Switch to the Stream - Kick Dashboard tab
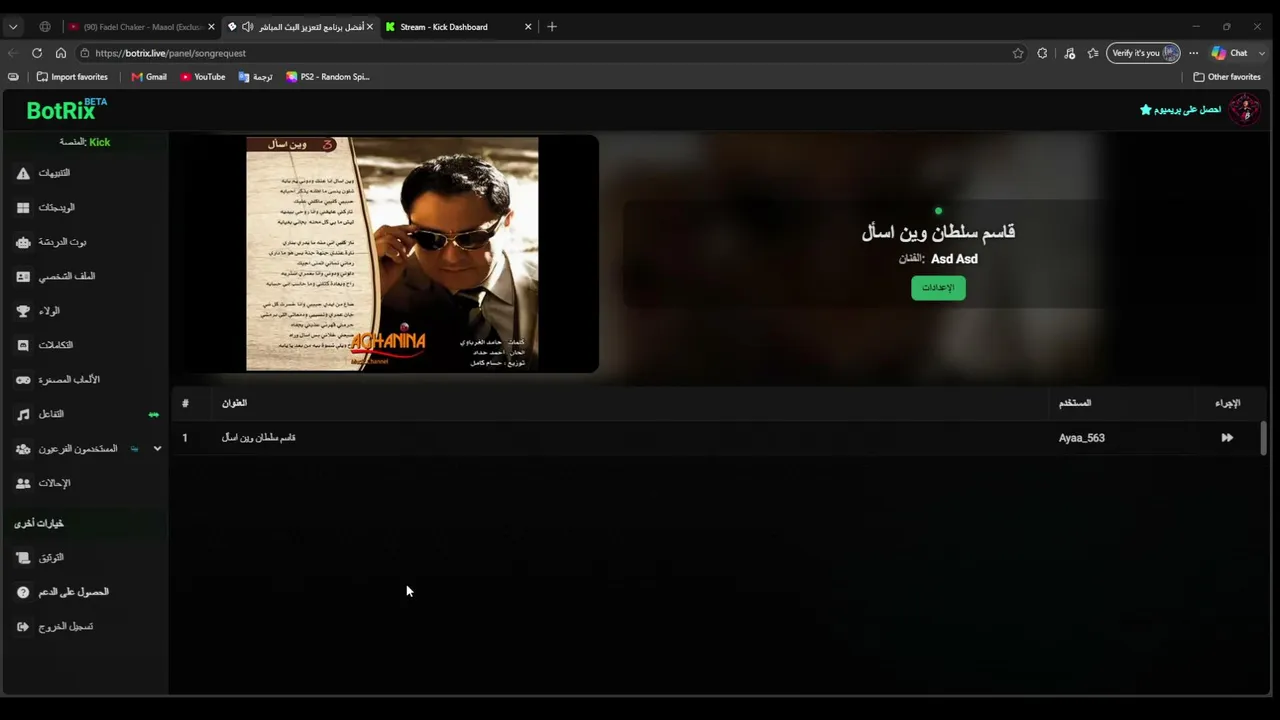This screenshot has height=720, width=1280. pyautogui.click(x=458, y=27)
